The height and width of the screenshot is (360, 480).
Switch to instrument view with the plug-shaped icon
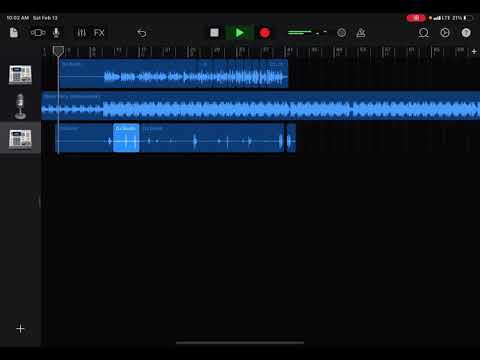(38, 33)
